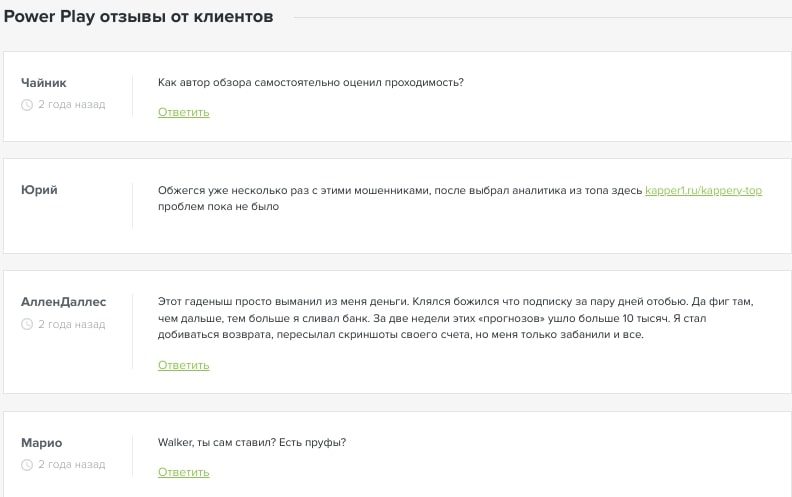Image resolution: width=792 pixels, height=497 pixels.
Task: Click the commenter name Юрий
Action: click(x=39, y=190)
